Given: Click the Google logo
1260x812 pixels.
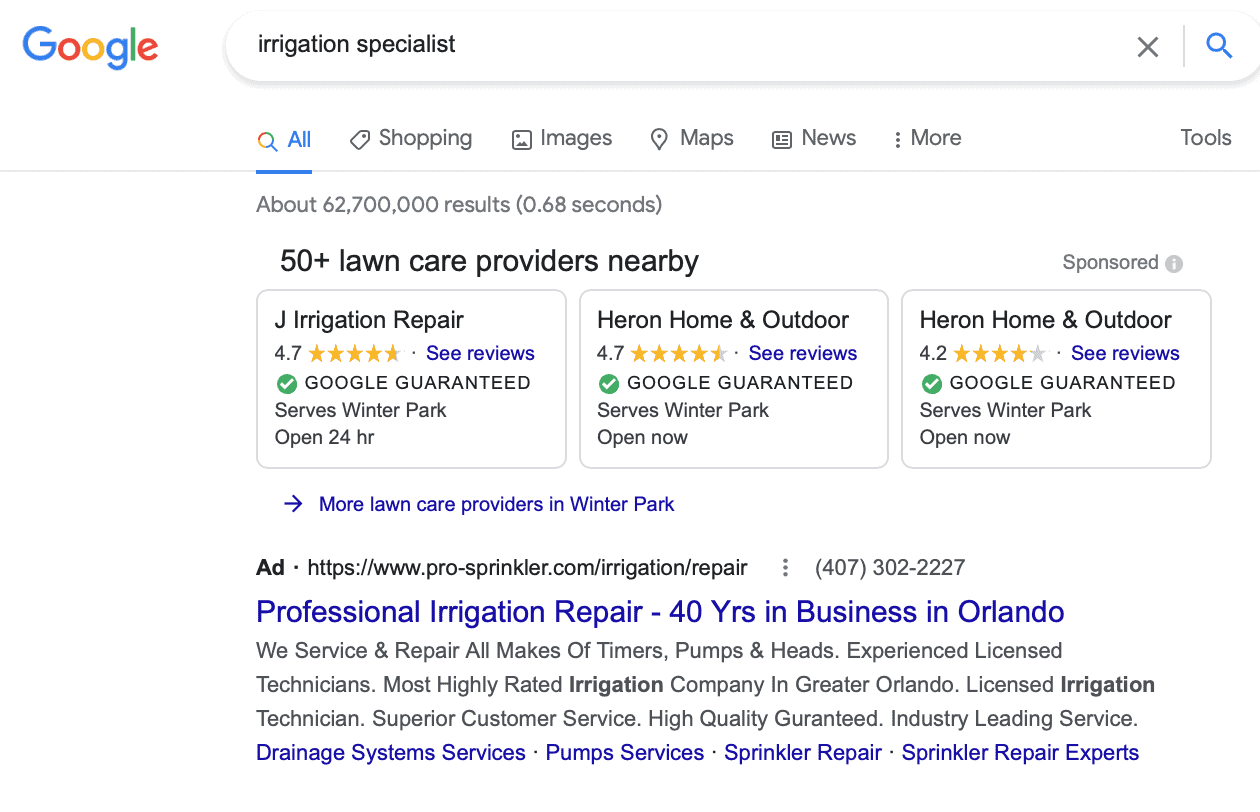Looking at the screenshot, I should (90, 47).
